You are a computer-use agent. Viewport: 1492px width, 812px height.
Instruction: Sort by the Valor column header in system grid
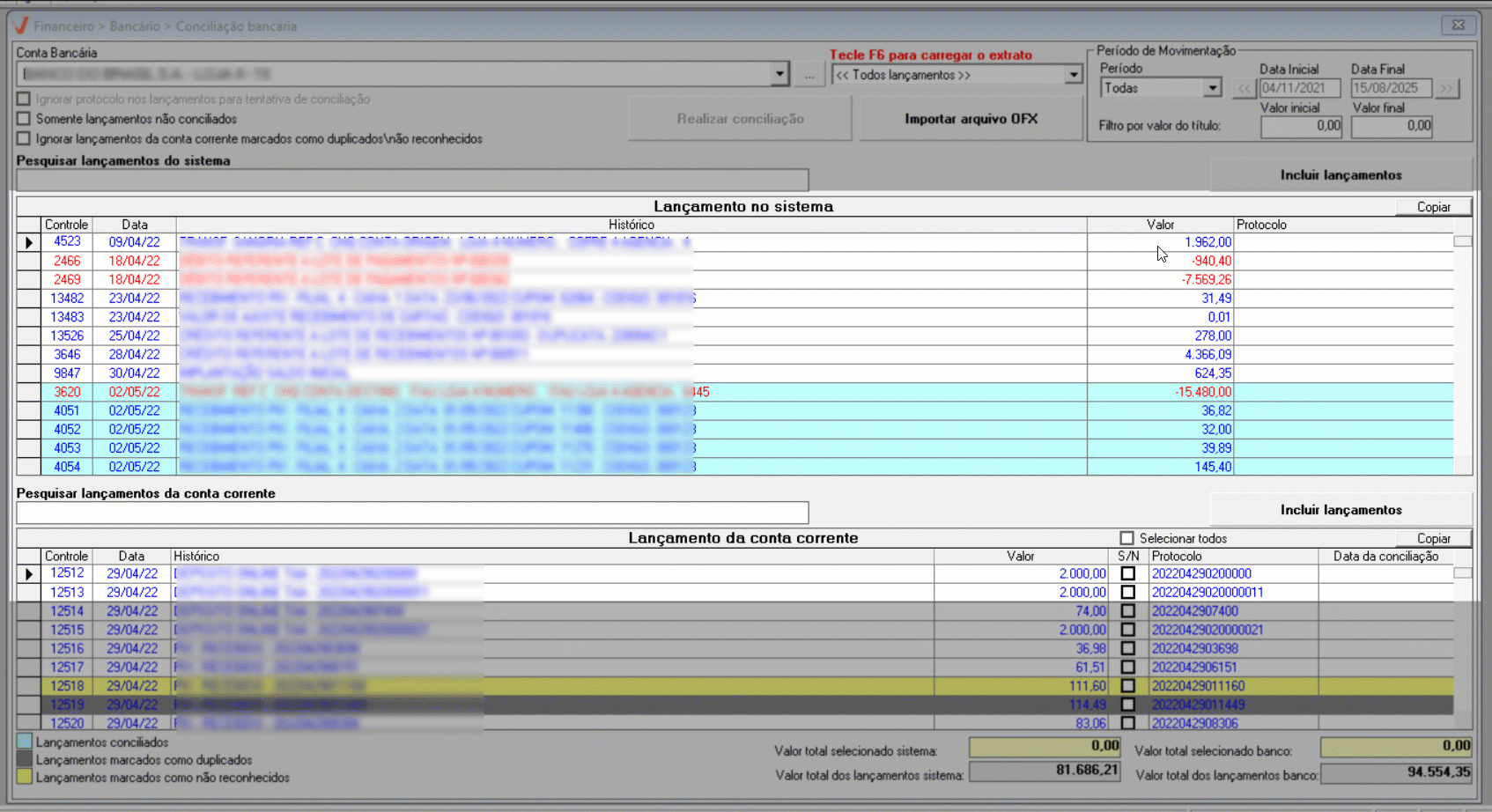pos(1160,225)
